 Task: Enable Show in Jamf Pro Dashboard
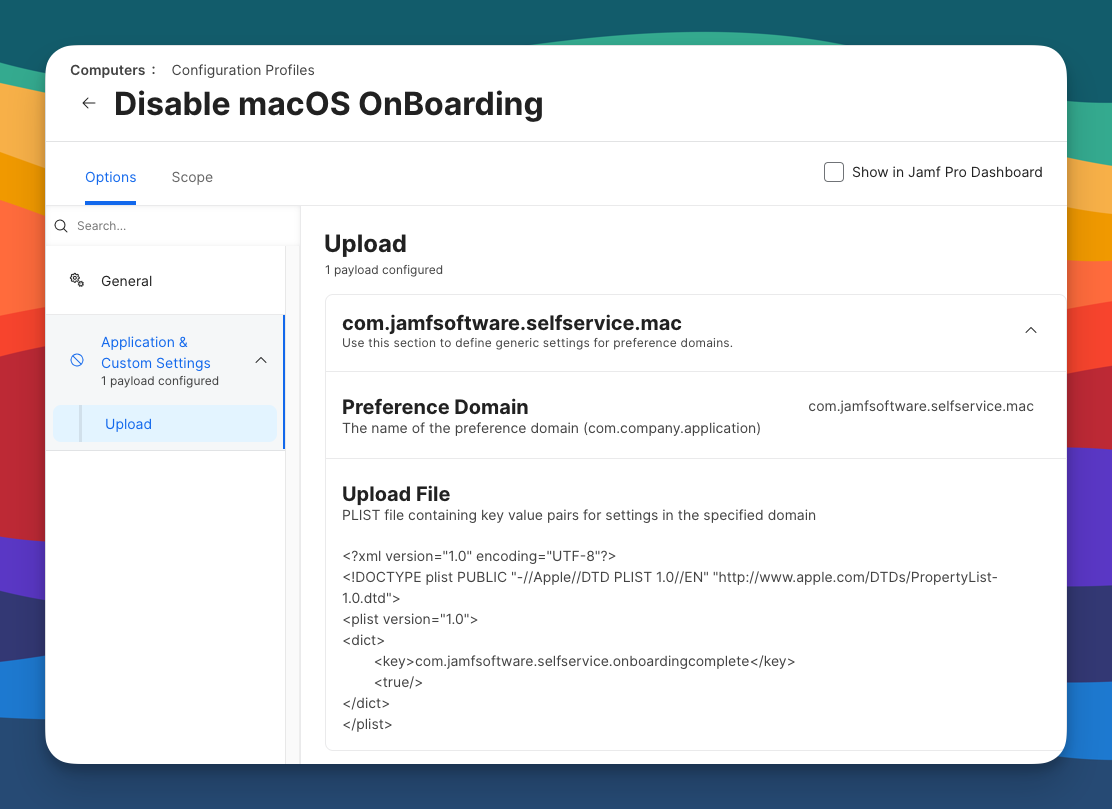(833, 172)
